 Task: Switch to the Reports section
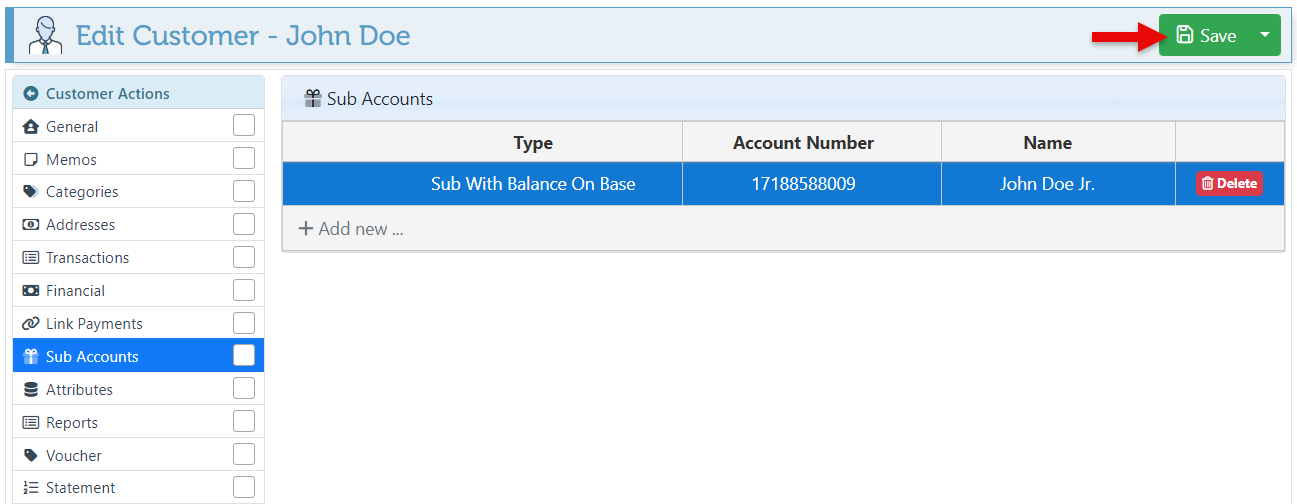[72, 423]
